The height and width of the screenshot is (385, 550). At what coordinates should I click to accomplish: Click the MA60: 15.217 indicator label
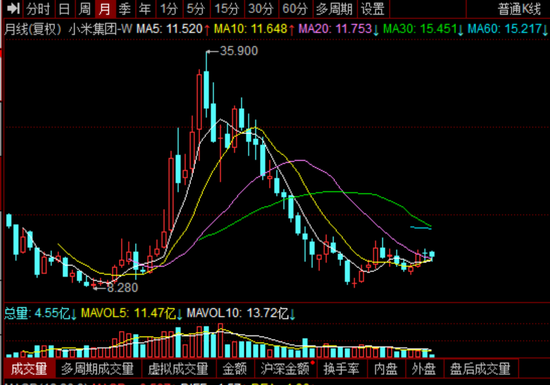508,29
